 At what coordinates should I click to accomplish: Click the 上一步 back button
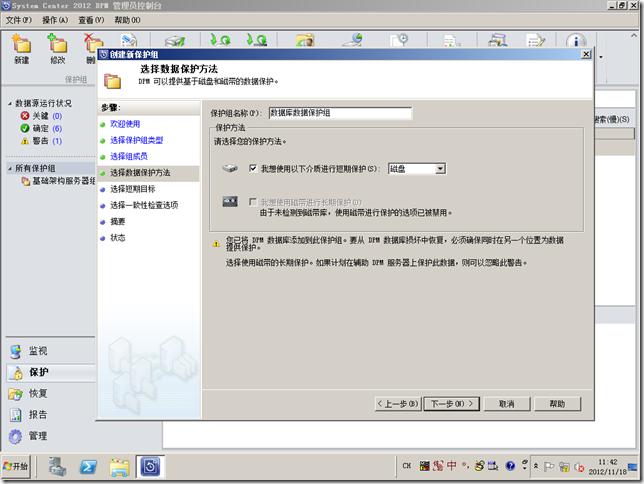(x=398, y=404)
